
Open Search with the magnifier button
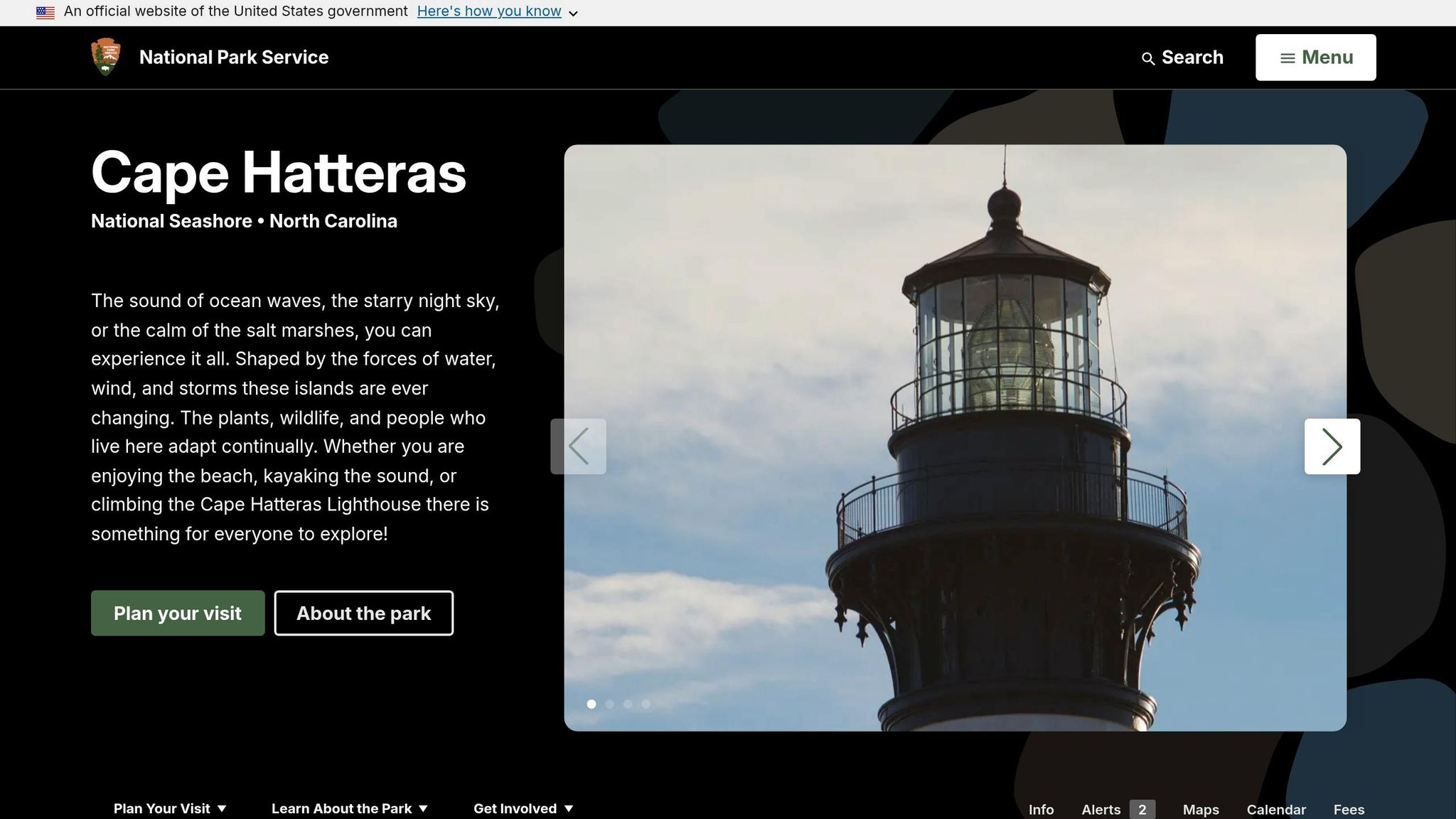click(1182, 58)
